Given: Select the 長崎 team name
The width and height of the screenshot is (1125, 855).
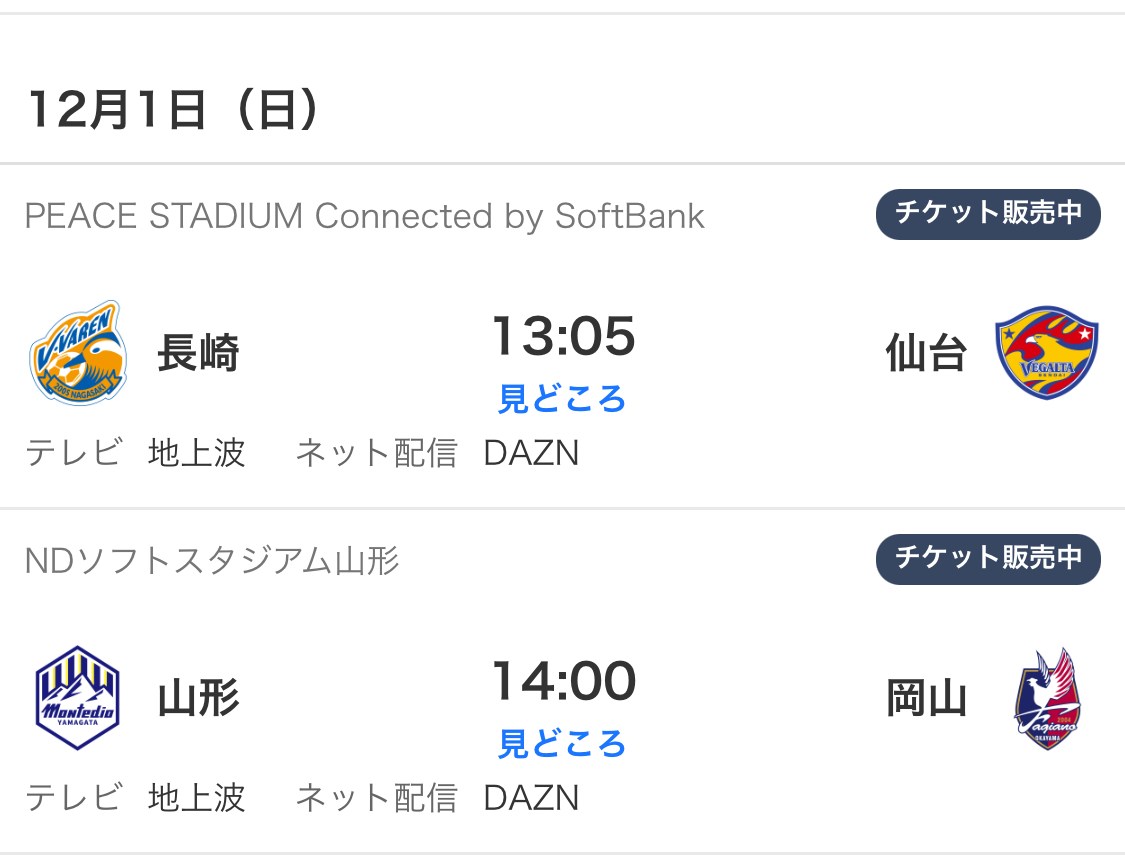Looking at the screenshot, I should (x=198, y=353).
